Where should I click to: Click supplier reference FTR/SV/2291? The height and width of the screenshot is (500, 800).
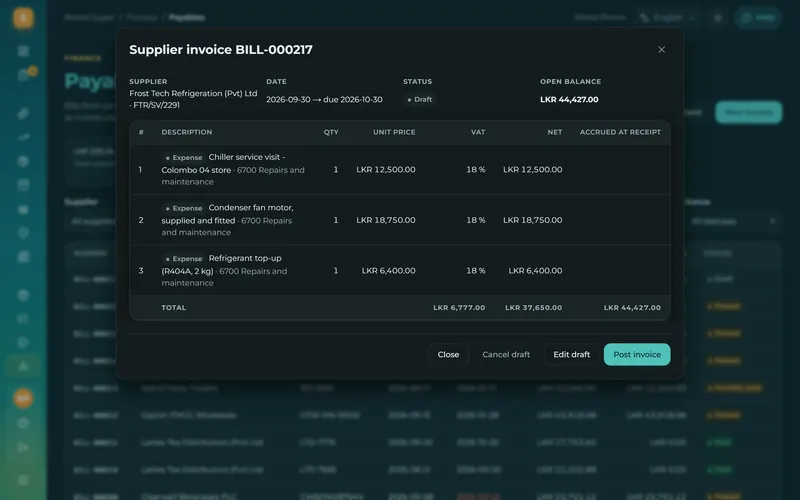pyautogui.click(x=157, y=105)
